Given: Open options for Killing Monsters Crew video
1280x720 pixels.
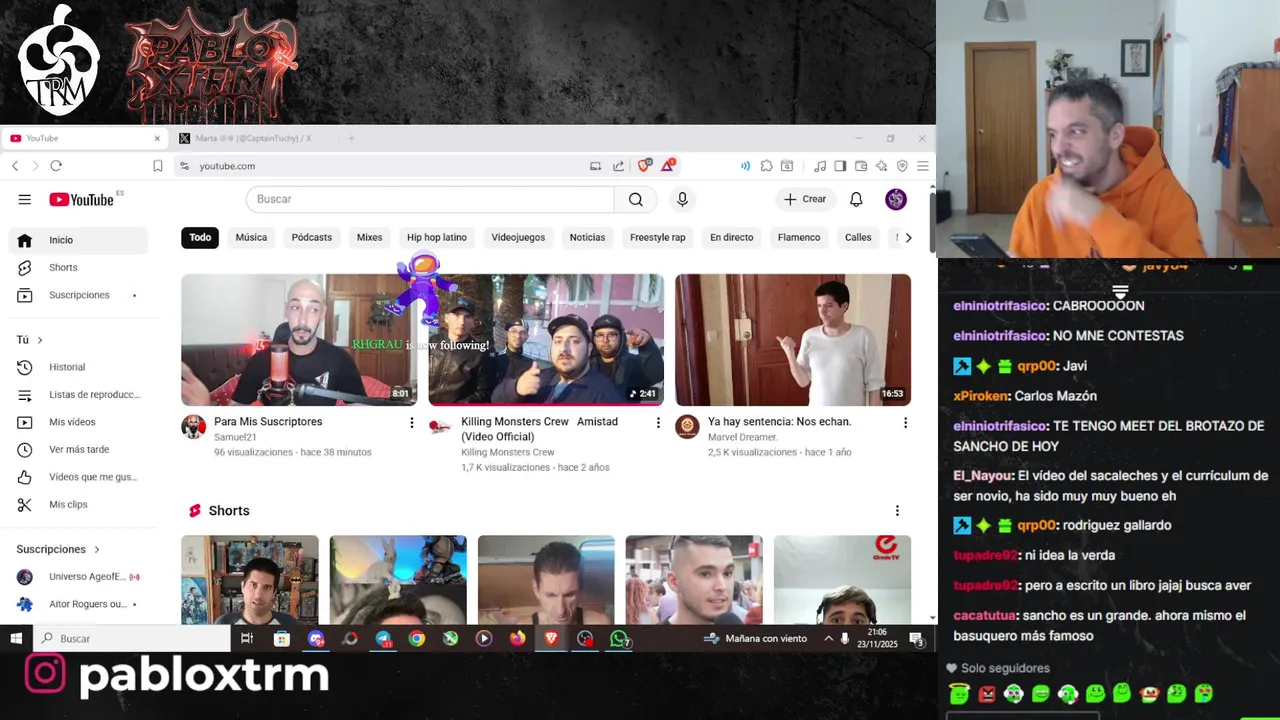Looking at the screenshot, I should [658, 423].
